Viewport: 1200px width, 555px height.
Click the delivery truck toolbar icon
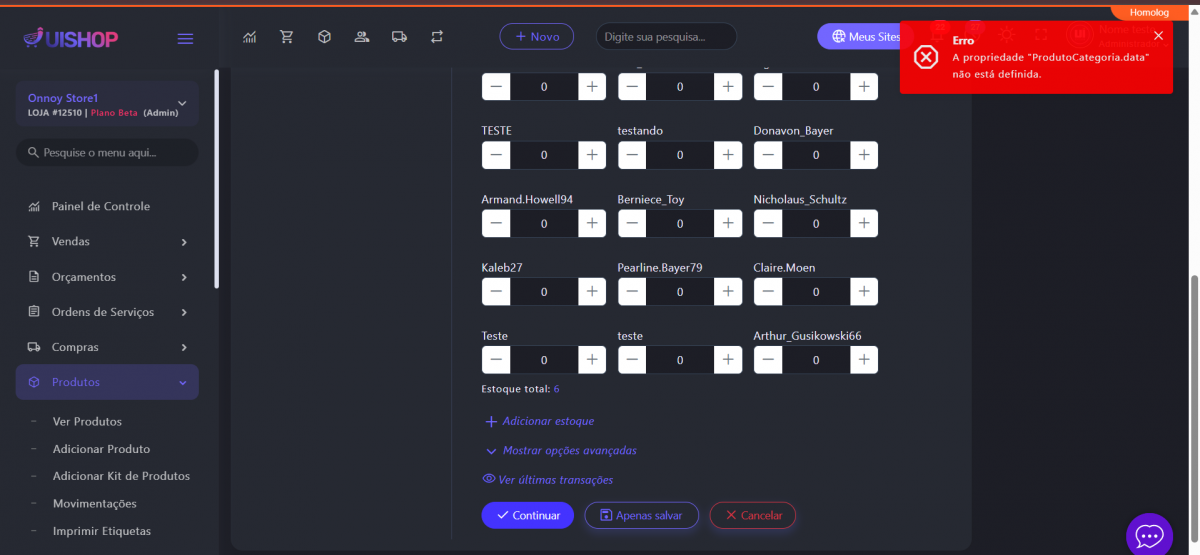click(x=399, y=37)
